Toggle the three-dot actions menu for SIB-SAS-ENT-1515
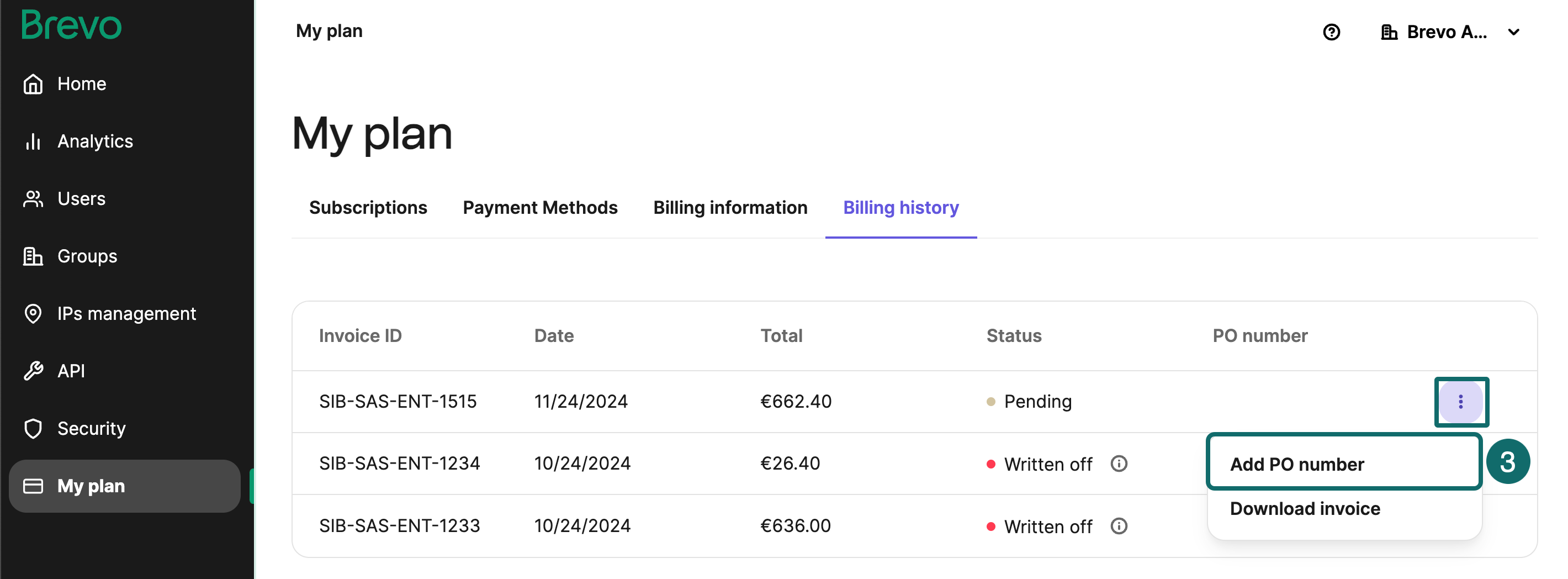The image size is (1568, 579). tap(1461, 402)
